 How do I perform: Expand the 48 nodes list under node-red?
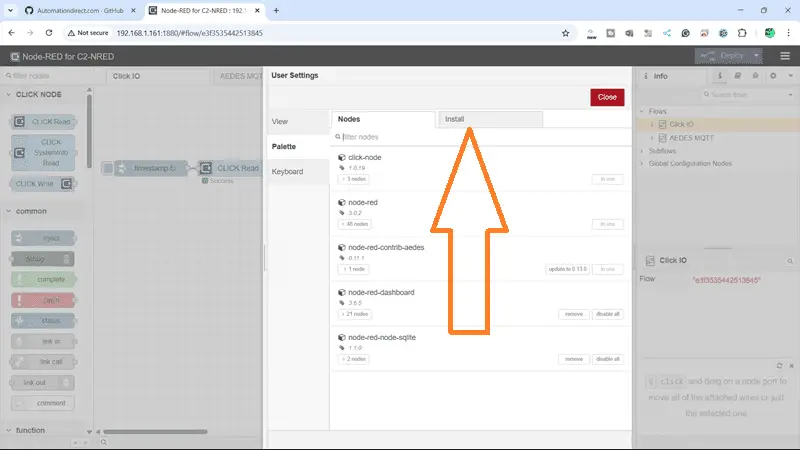(x=355, y=224)
